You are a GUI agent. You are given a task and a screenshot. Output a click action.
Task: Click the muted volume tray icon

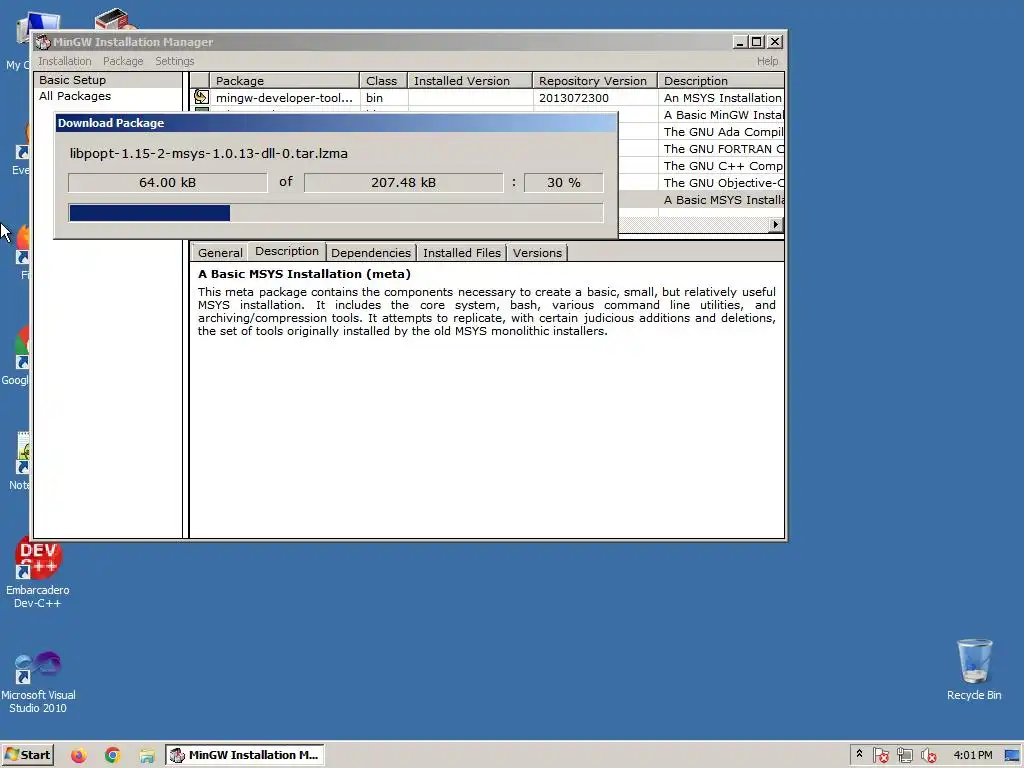(x=928, y=755)
